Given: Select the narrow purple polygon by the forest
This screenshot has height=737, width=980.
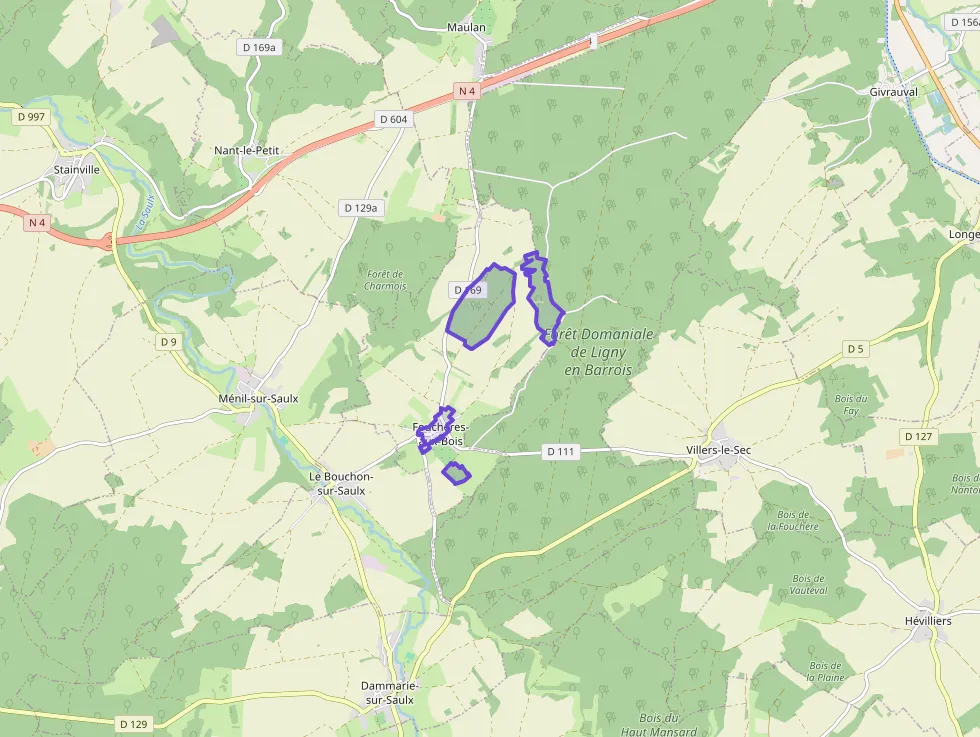Looking at the screenshot, I should point(542,298).
